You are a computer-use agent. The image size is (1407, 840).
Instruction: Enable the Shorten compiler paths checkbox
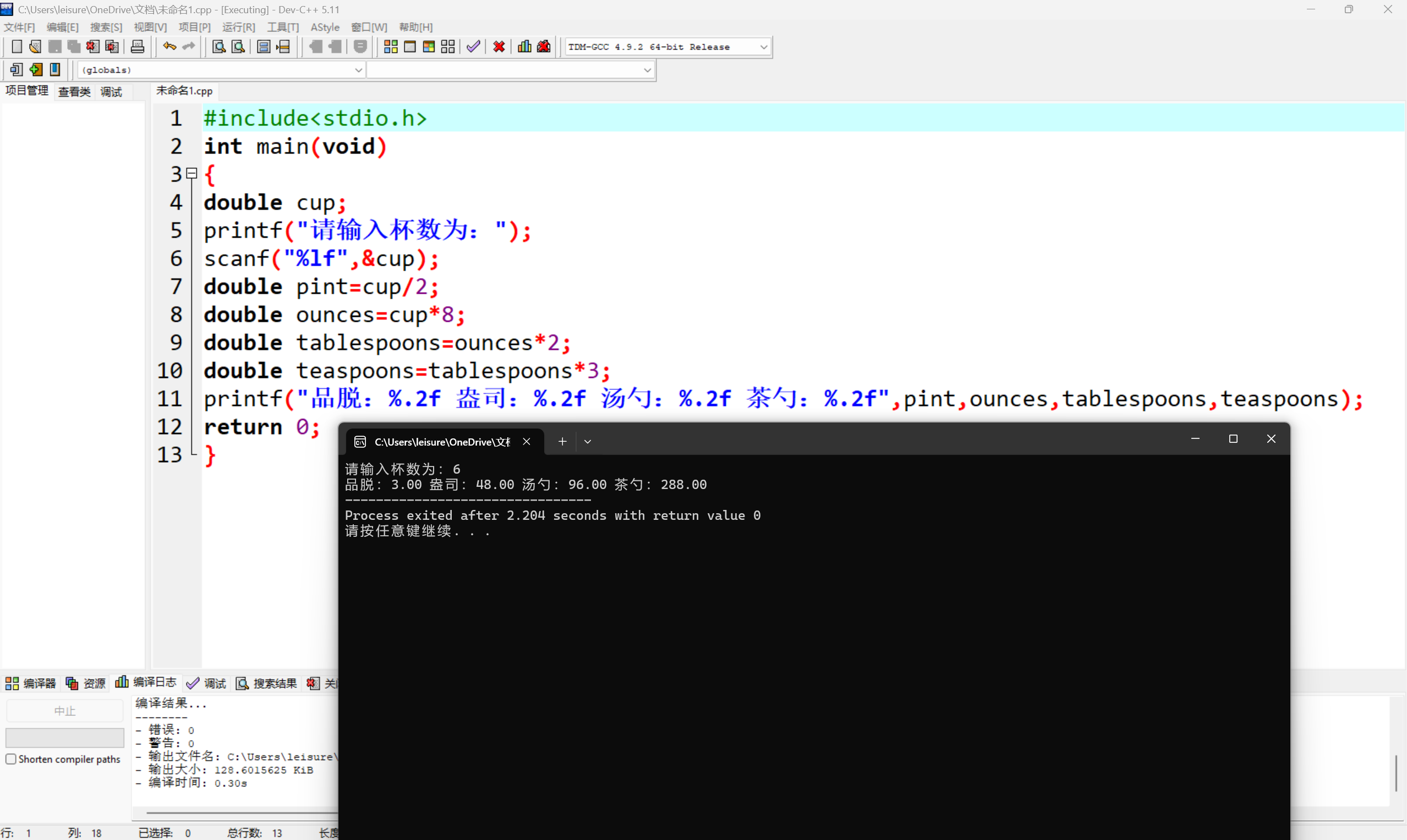point(11,759)
